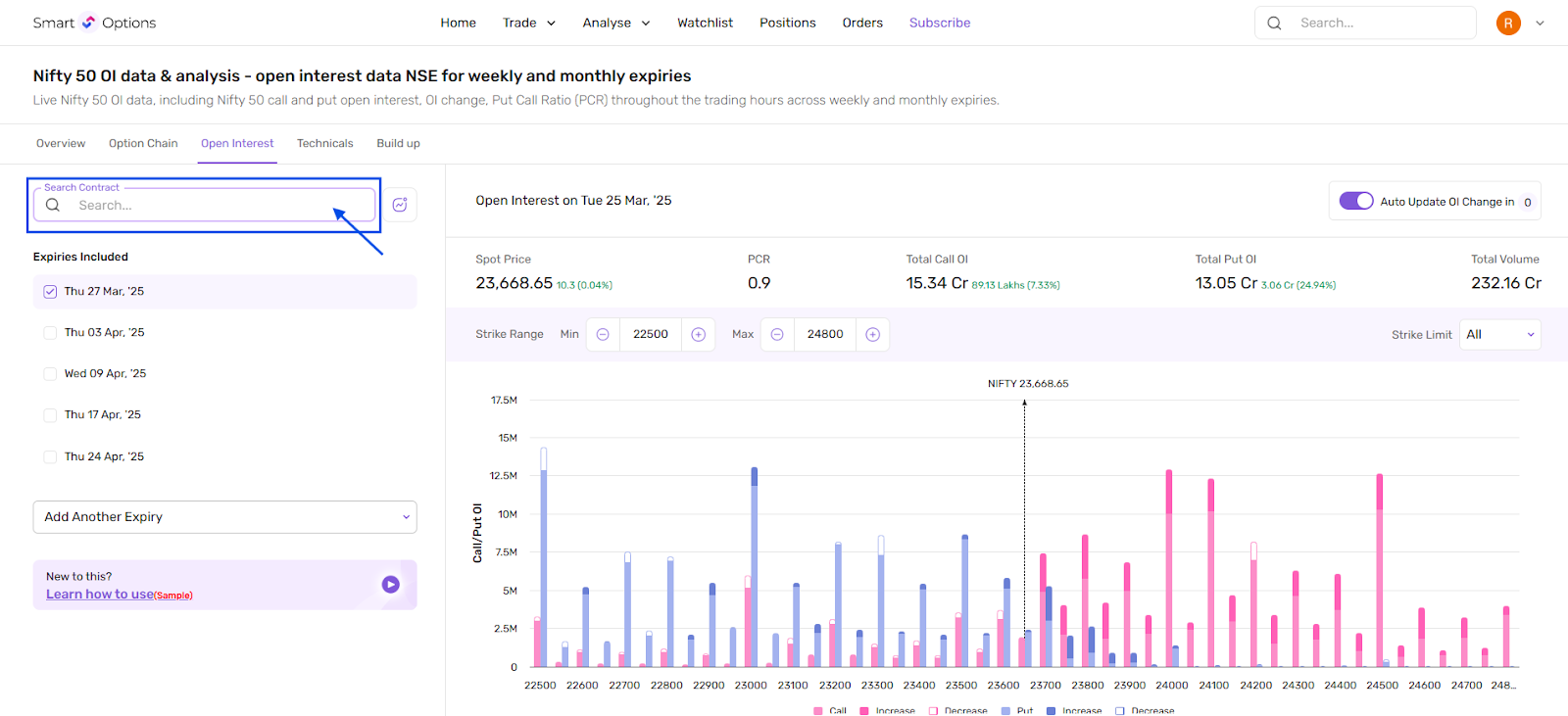Screen dimensions: 1568x716
Task: Open the Add Another Expiry dropdown
Action: point(224,517)
